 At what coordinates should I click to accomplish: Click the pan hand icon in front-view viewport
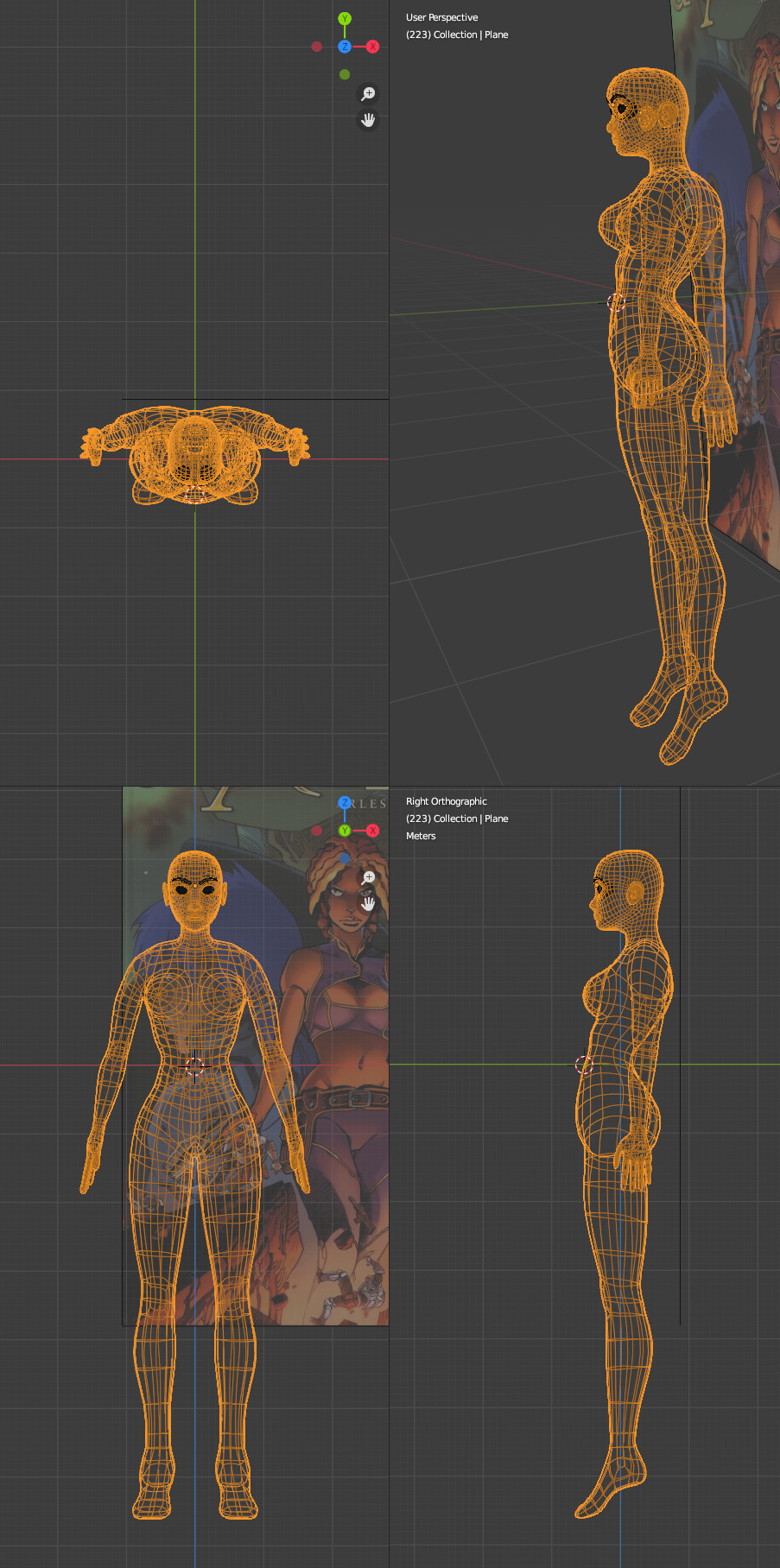pyautogui.click(x=368, y=904)
